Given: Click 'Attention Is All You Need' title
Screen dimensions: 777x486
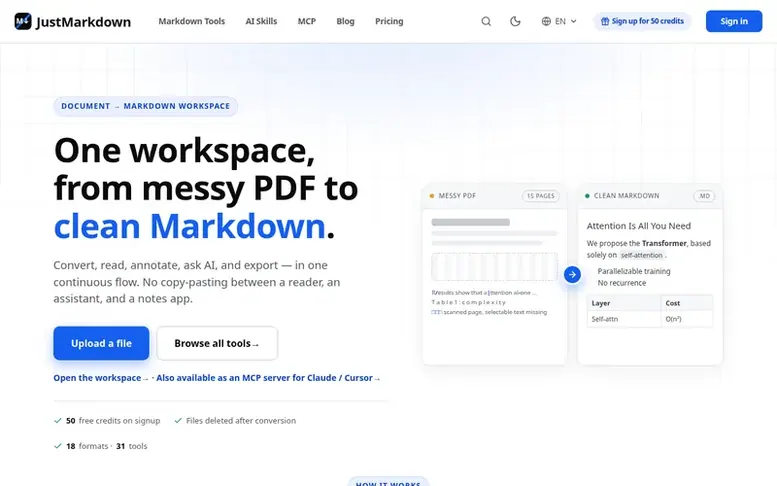Looking at the screenshot, I should click(639, 226).
